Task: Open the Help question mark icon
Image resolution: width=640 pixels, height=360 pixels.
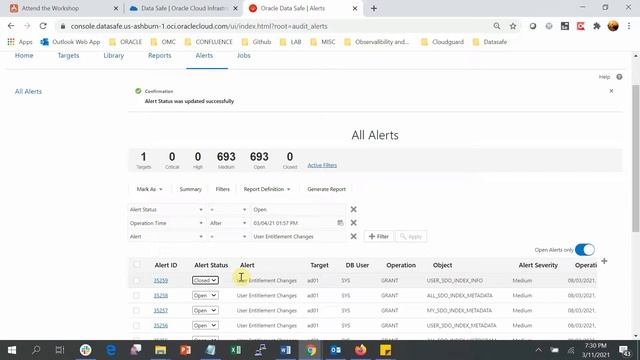Action: pos(619,77)
